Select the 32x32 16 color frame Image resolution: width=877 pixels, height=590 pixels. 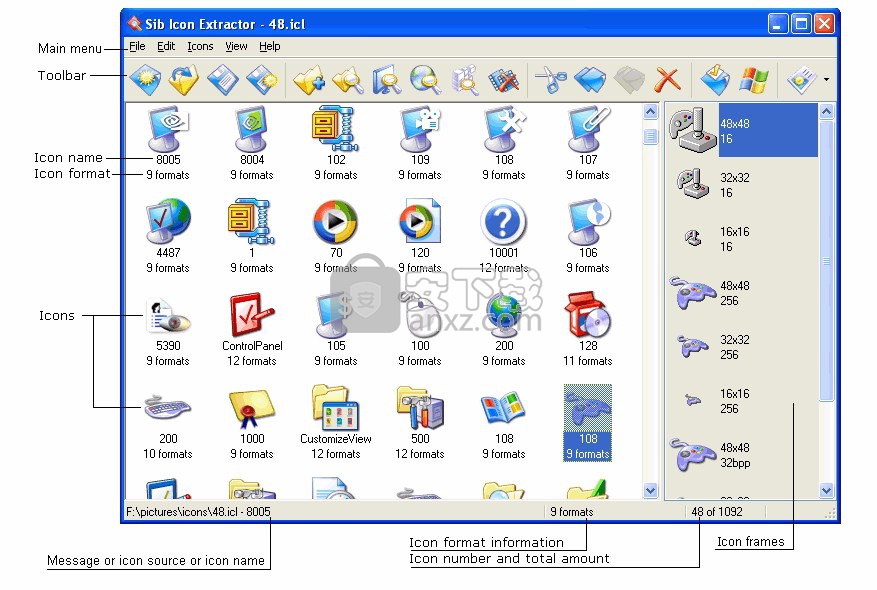[742, 185]
